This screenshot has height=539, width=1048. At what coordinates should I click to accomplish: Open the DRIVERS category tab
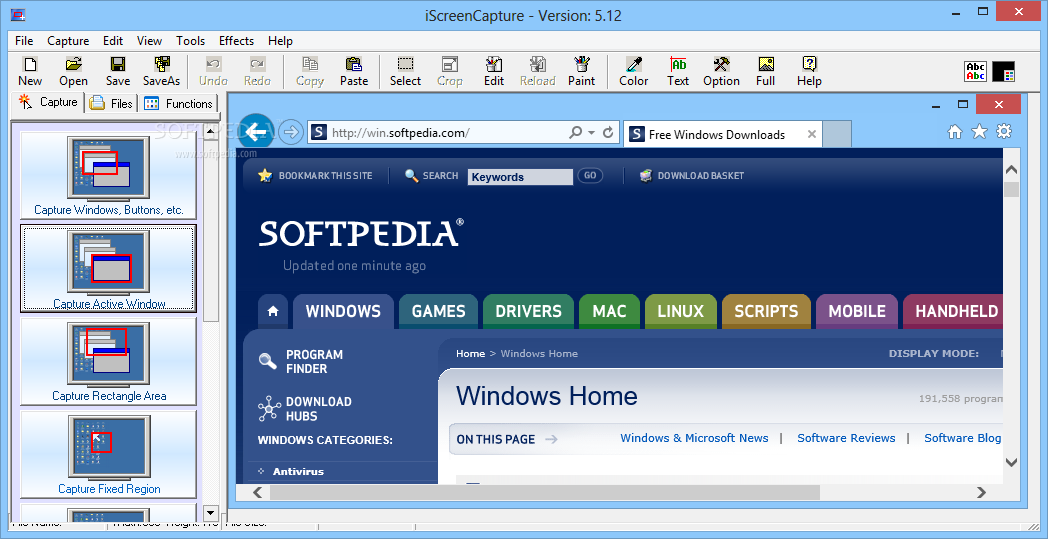click(x=528, y=311)
